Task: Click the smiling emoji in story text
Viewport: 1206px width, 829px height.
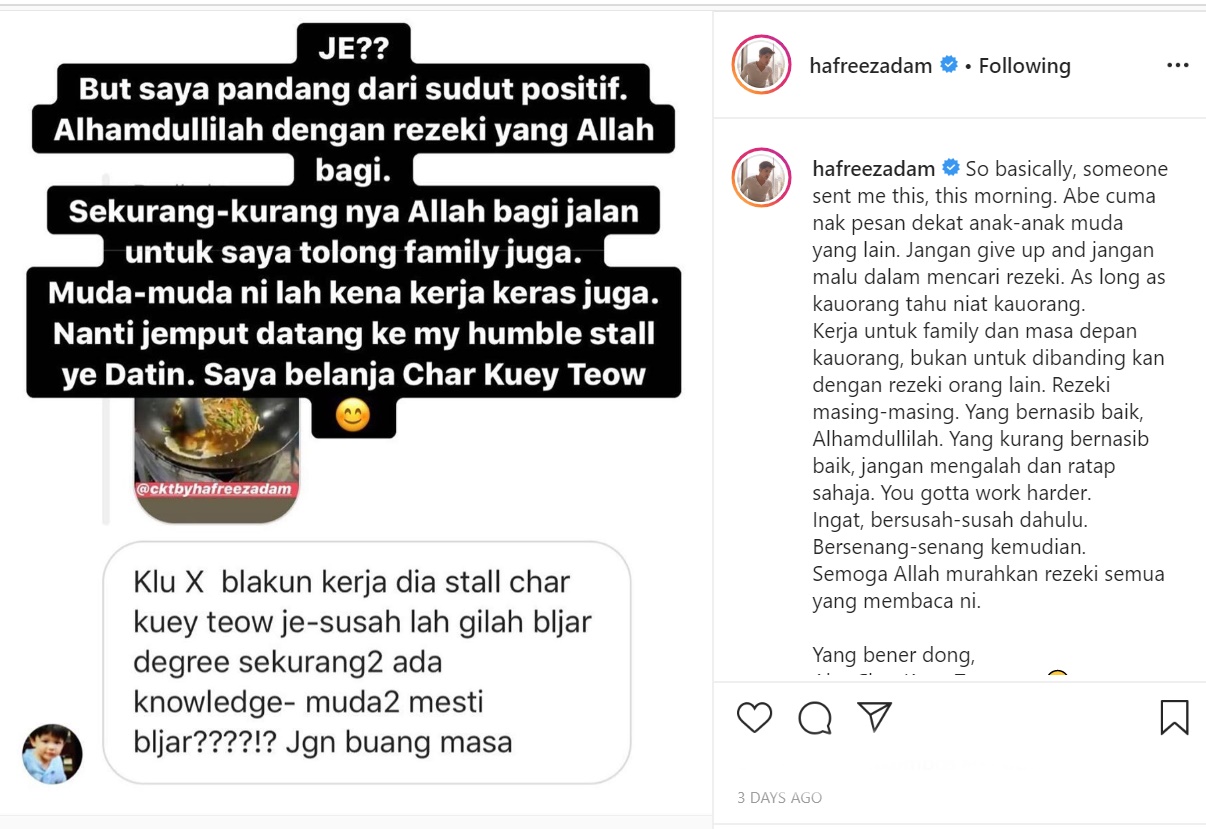Action: [x=352, y=414]
